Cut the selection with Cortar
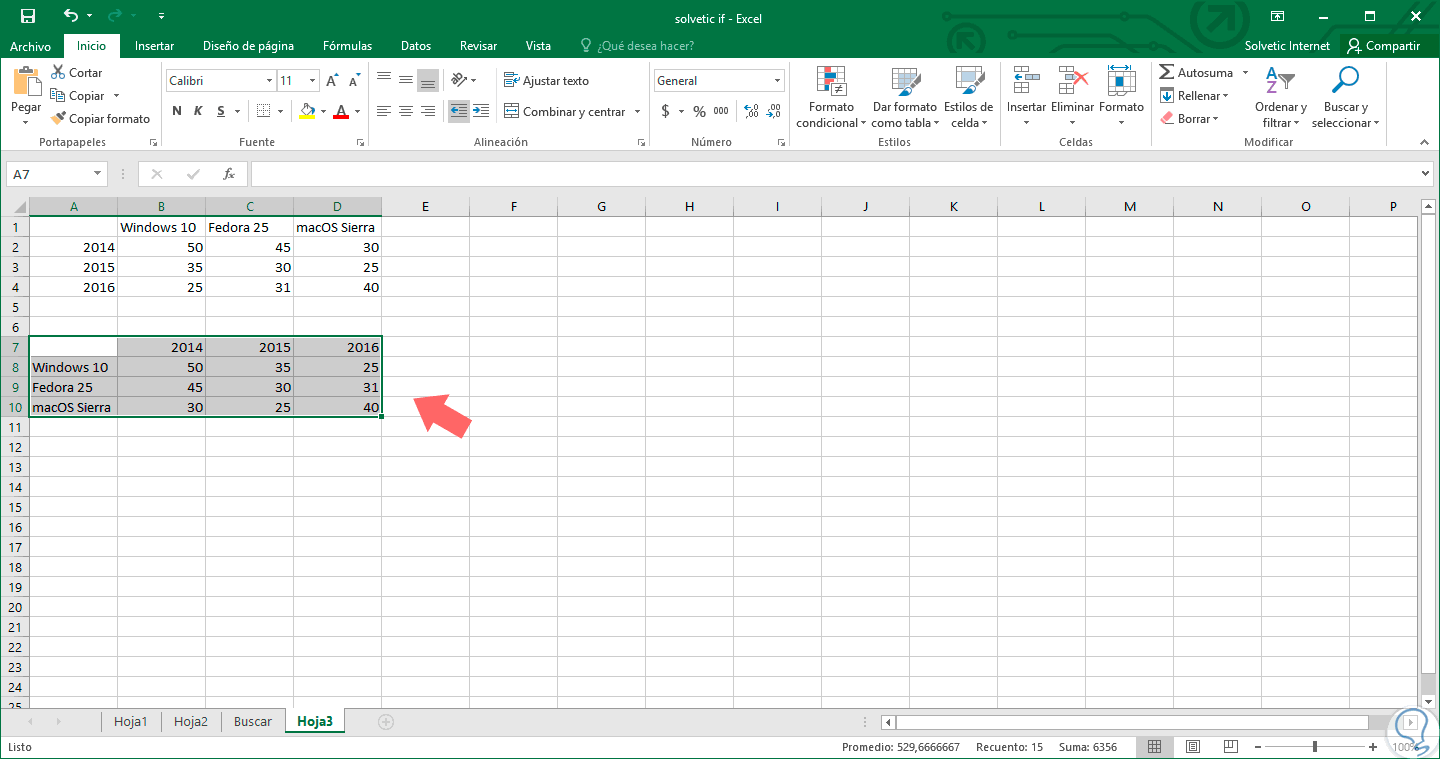Image resolution: width=1440 pixels, height=759 pixels. coord(77,73)
